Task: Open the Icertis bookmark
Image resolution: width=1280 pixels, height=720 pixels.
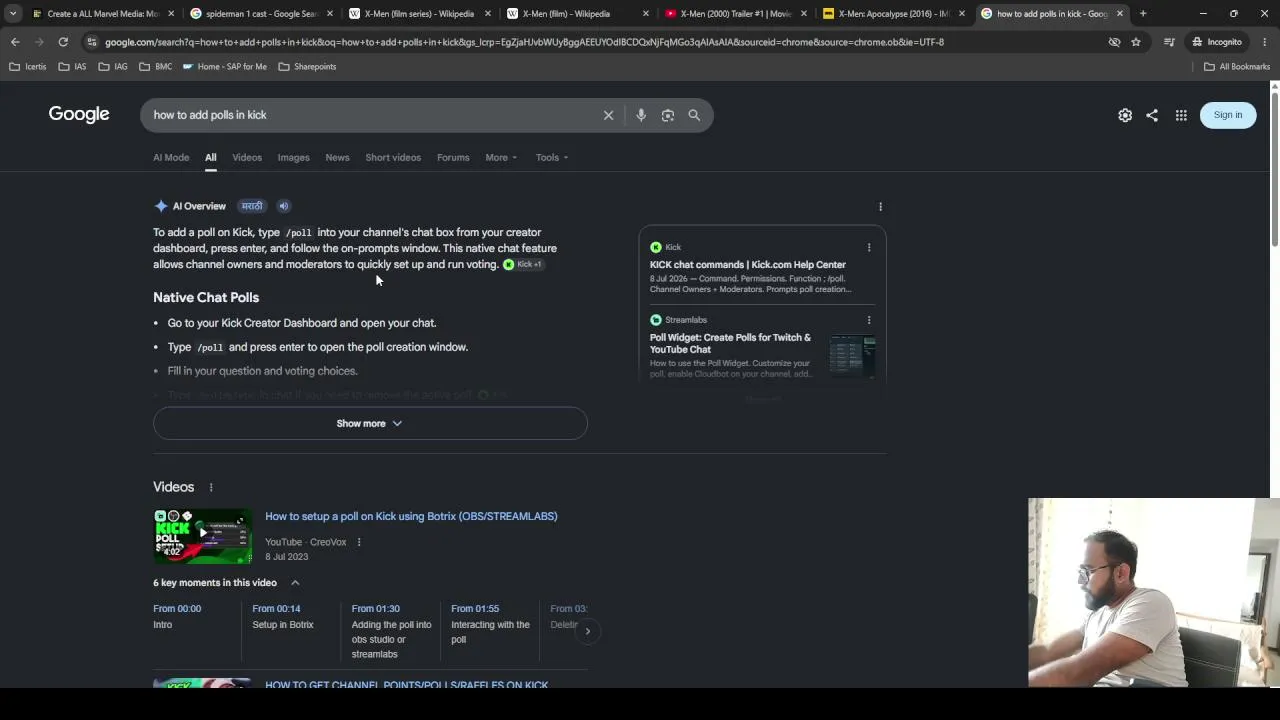Action: tap(28, 67)
